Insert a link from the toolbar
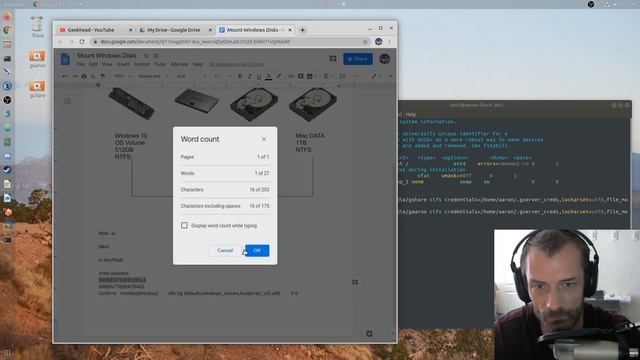 (291, 76)
